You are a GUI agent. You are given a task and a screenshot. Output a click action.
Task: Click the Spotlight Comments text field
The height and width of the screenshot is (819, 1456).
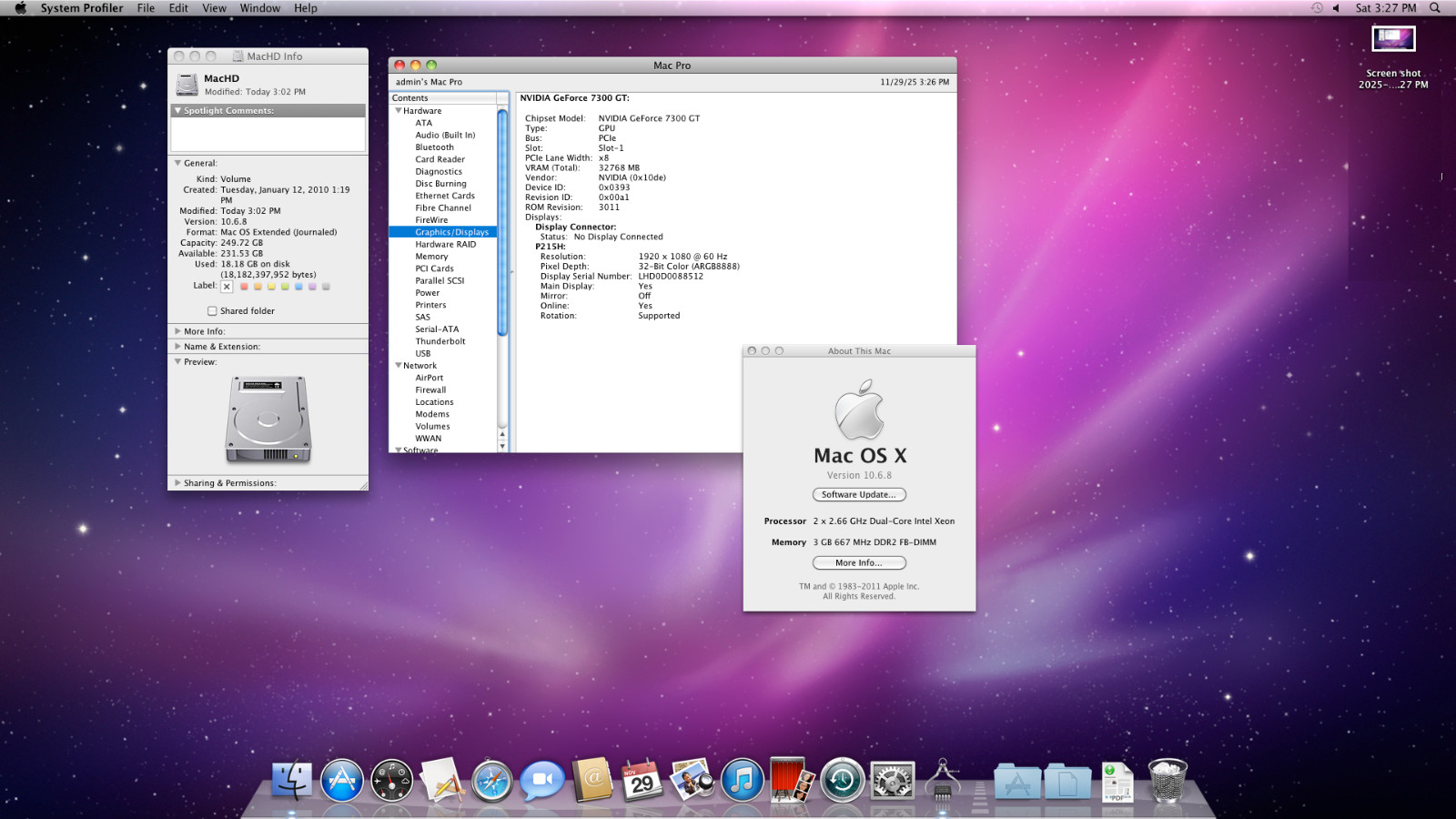pyautogui.click(x=268, y=134)
